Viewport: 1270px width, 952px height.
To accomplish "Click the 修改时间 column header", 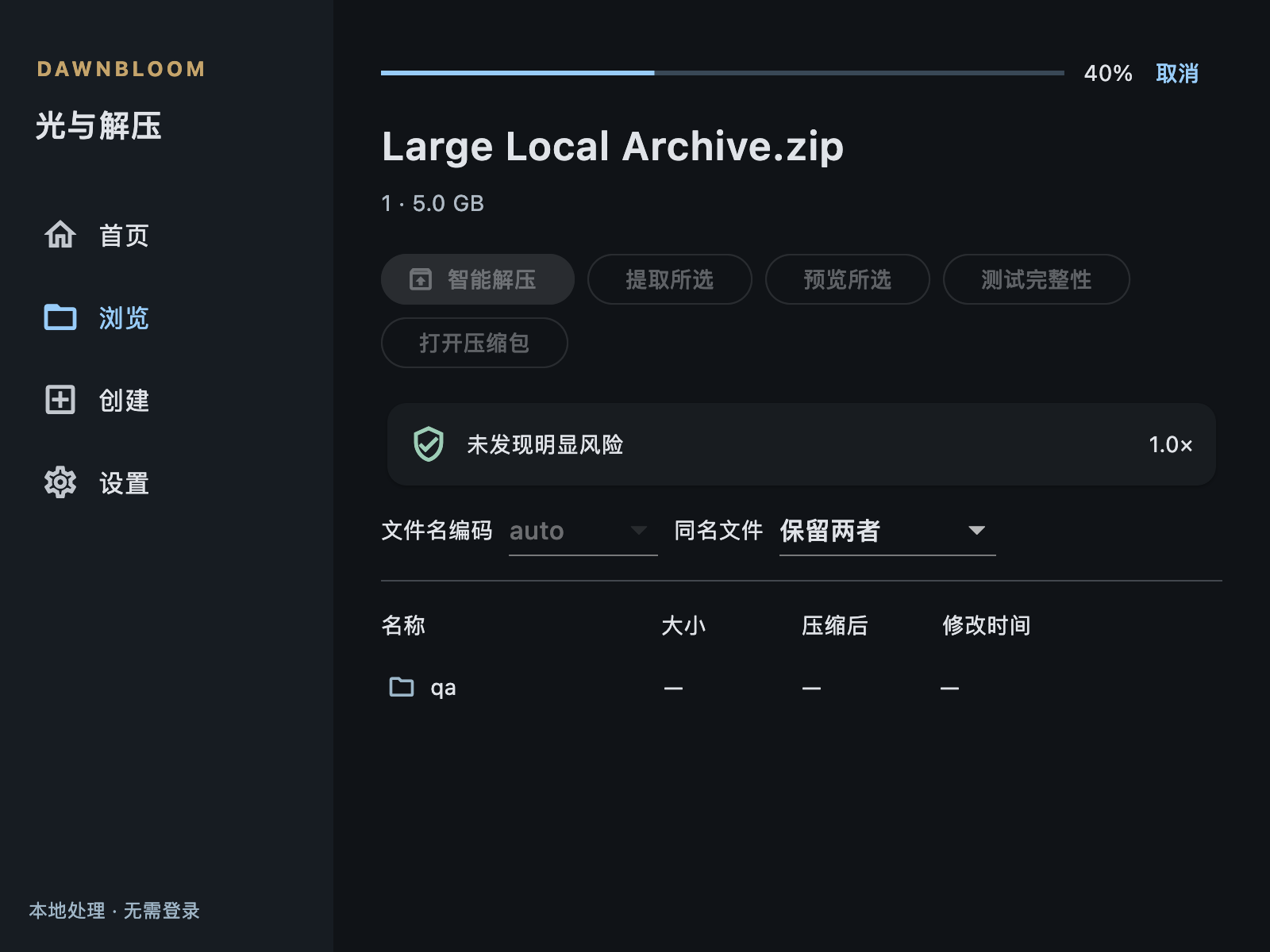I will [987, 625].
